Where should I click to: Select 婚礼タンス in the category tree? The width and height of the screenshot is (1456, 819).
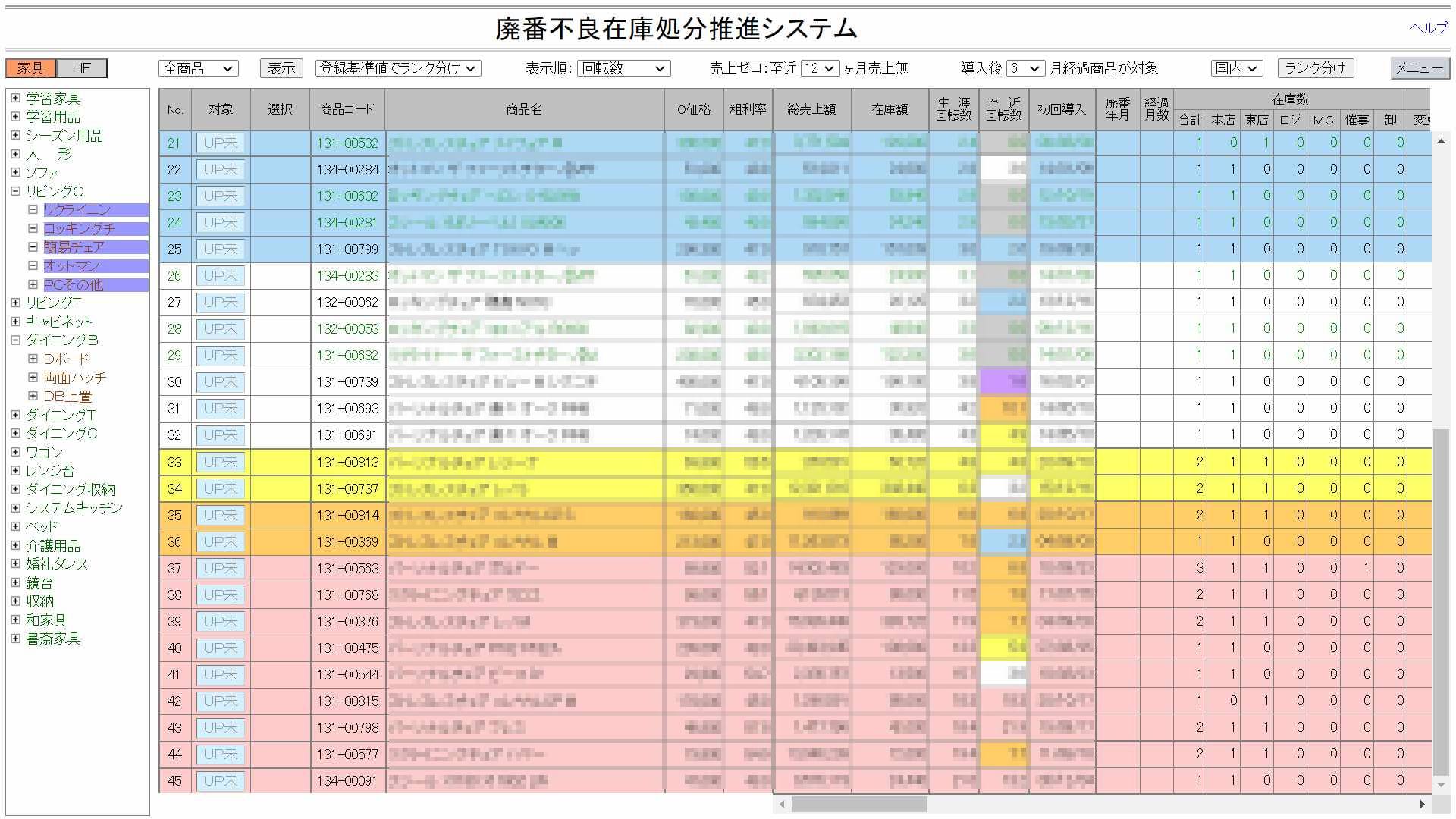click(x=57, y=564)
